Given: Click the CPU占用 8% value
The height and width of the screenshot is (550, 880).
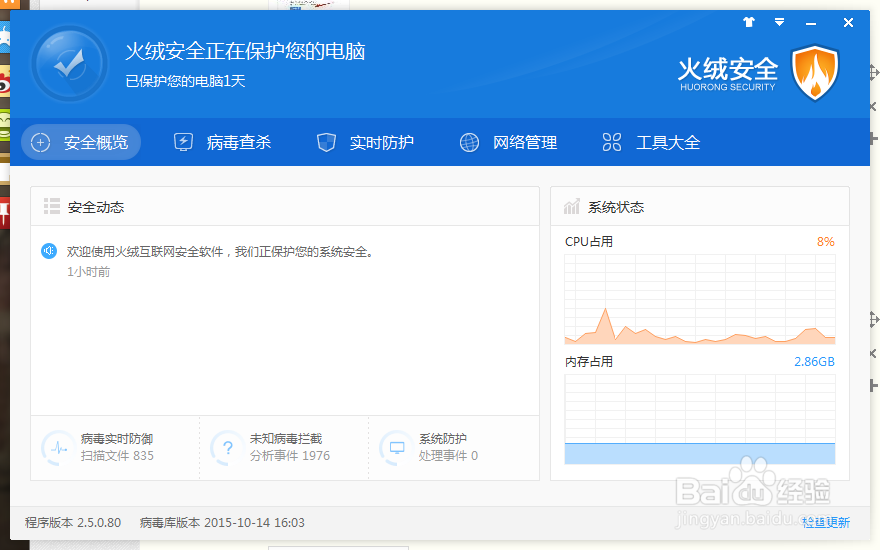Looking at the screenshot, I should pos(826,242).
